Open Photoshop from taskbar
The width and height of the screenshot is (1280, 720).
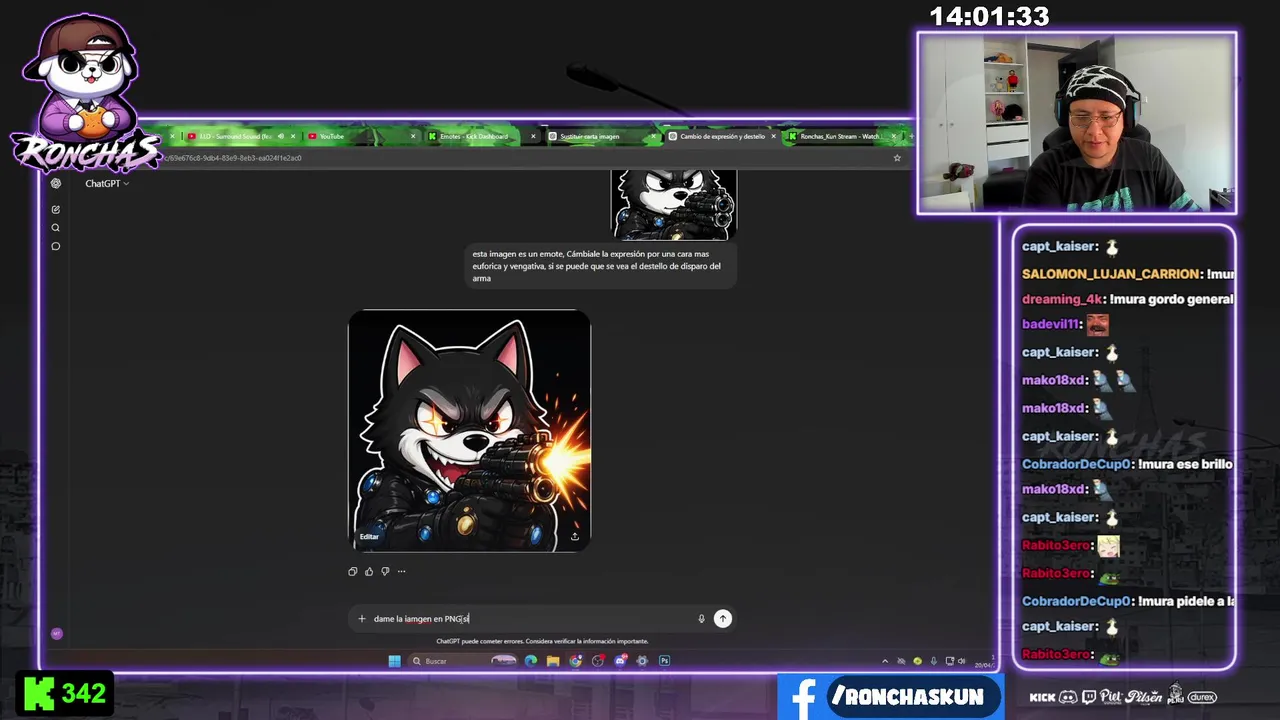664,661
